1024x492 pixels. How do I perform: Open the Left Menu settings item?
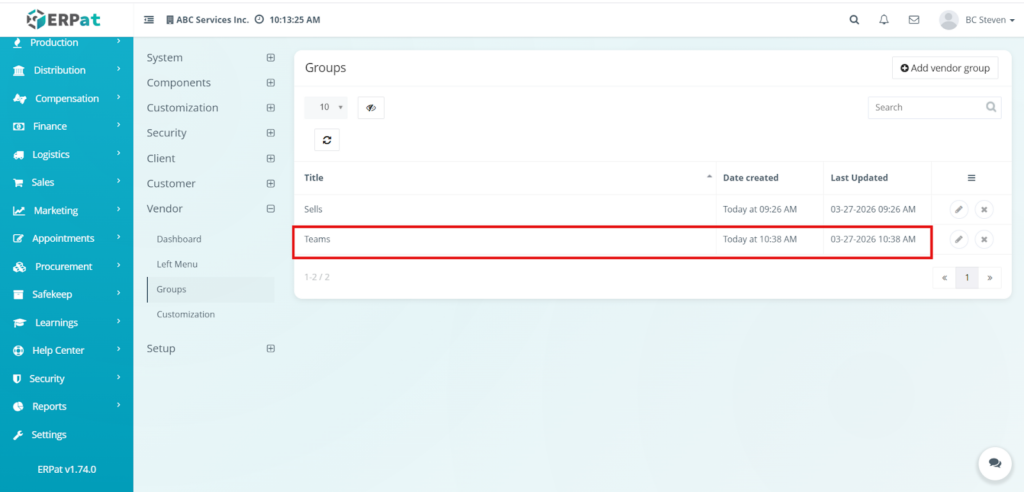(x=177, y=264)
